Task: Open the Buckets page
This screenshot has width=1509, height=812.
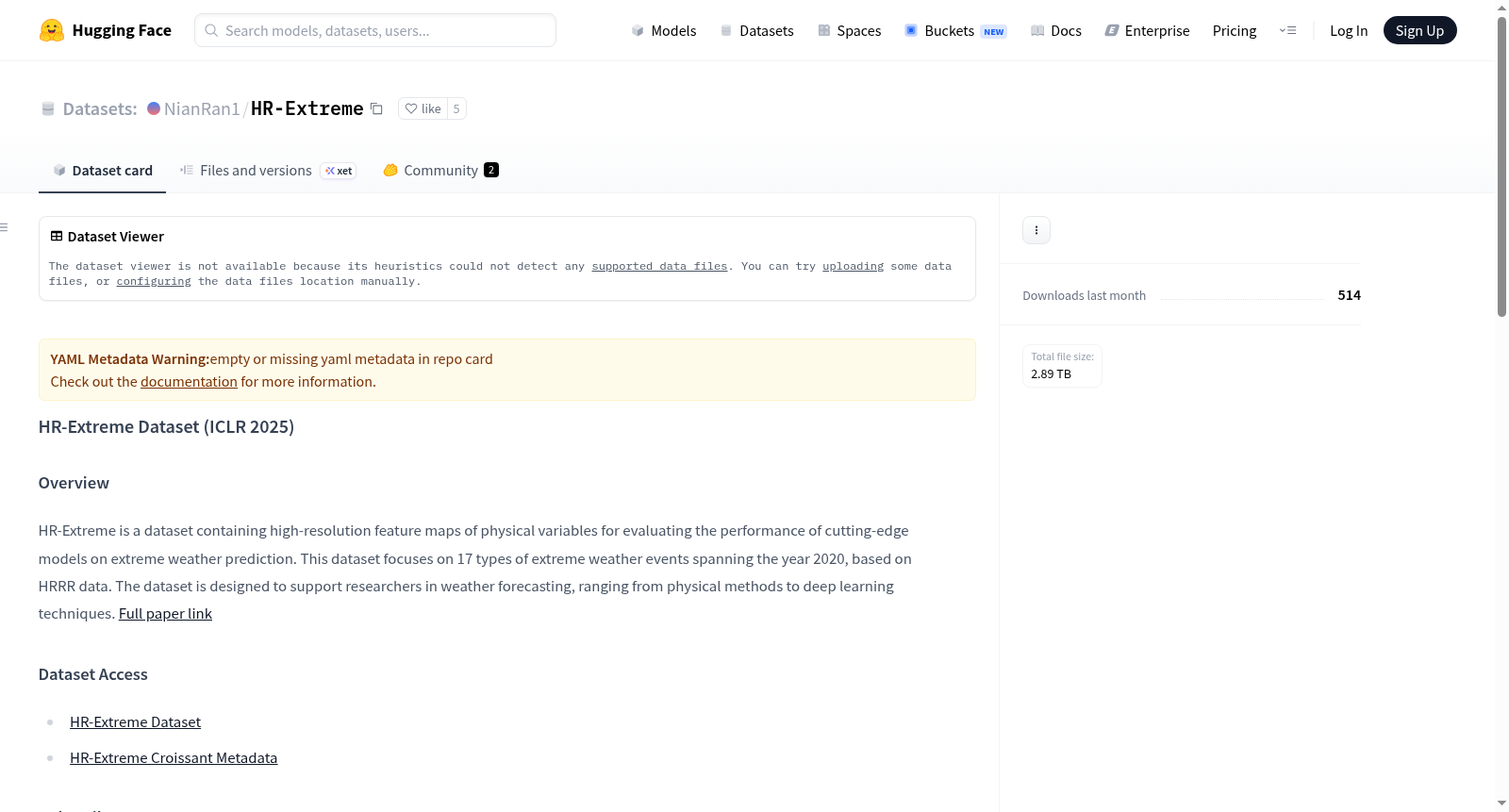Action: [955, 30]
